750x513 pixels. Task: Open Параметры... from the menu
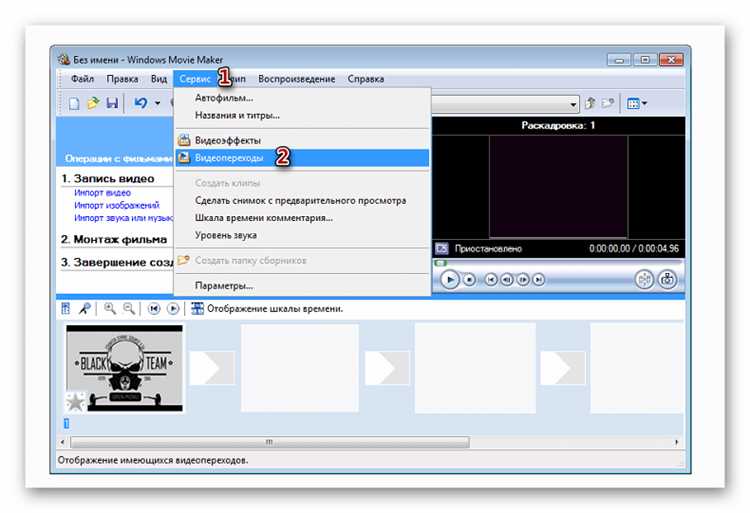pos(302,286)
